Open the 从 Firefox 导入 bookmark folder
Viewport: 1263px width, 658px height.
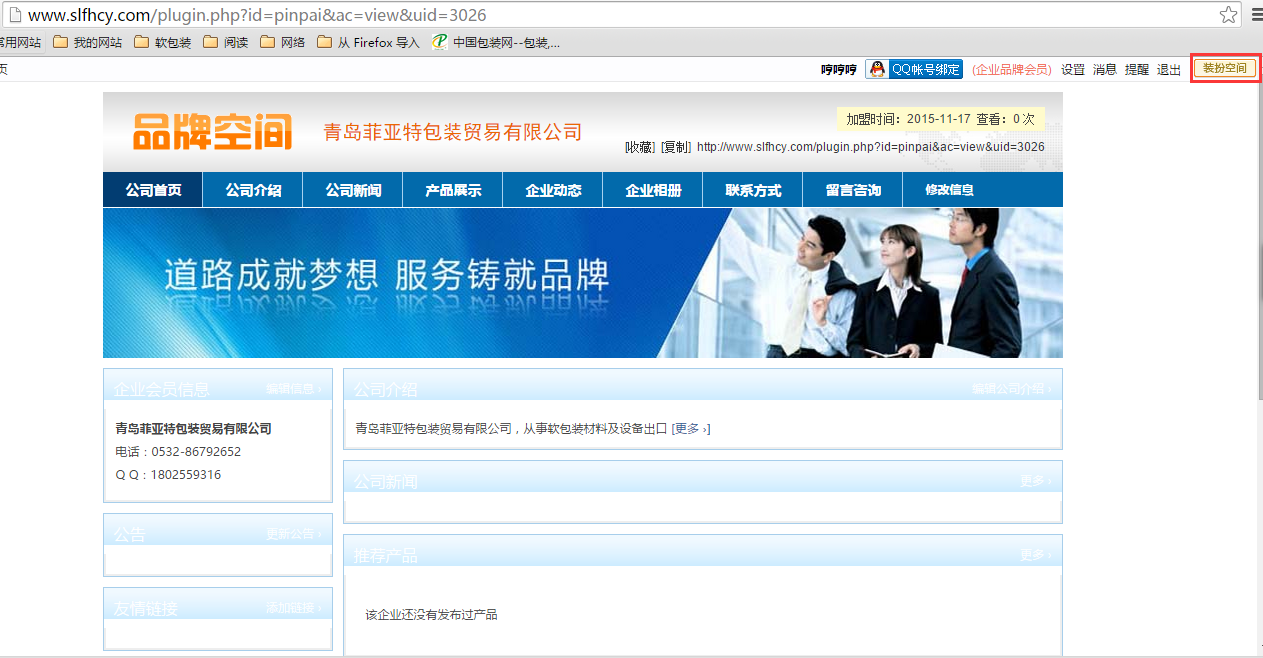tap(368, 42)
